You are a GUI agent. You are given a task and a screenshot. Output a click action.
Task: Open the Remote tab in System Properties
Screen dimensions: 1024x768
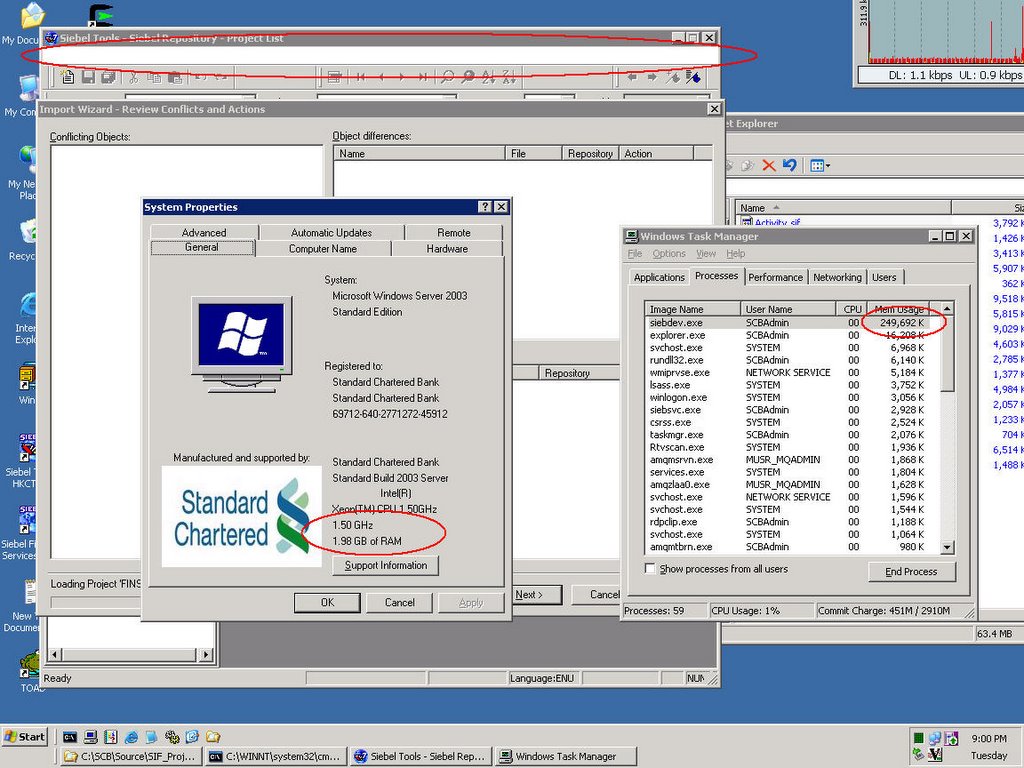coord(454,232)
